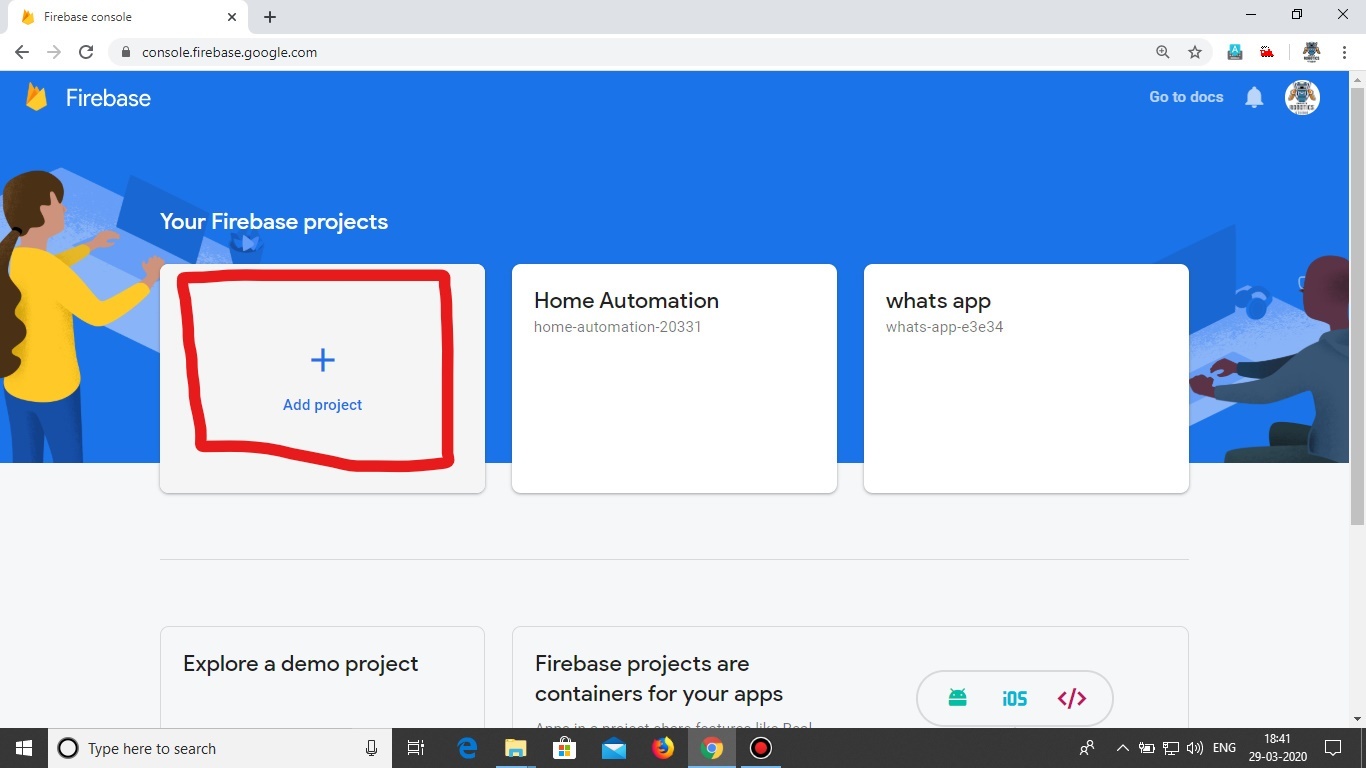
Task: Open the volume control icon
Action: coord(1195,748)
